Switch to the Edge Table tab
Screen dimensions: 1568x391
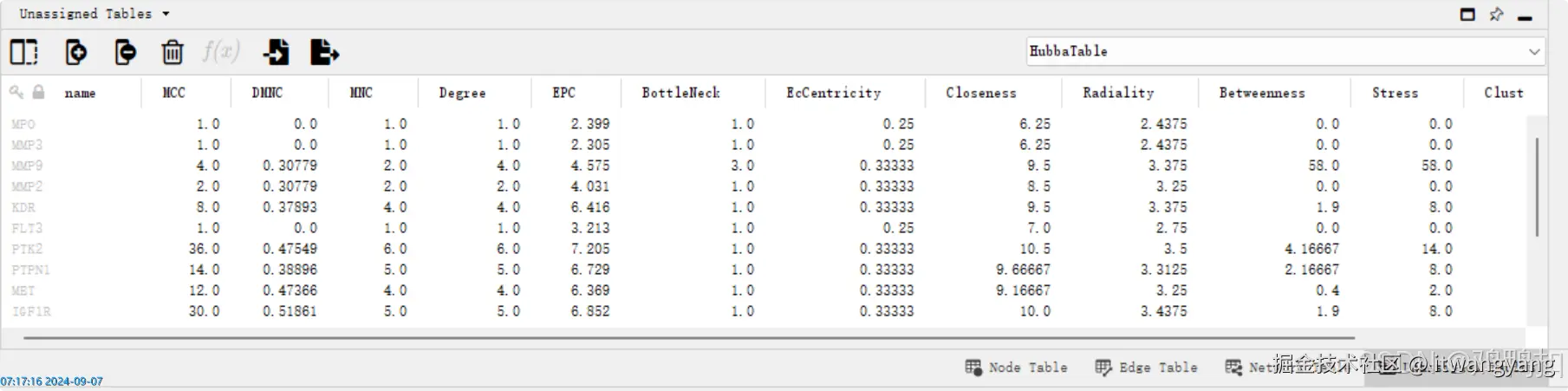click(x=1146, y=368)
